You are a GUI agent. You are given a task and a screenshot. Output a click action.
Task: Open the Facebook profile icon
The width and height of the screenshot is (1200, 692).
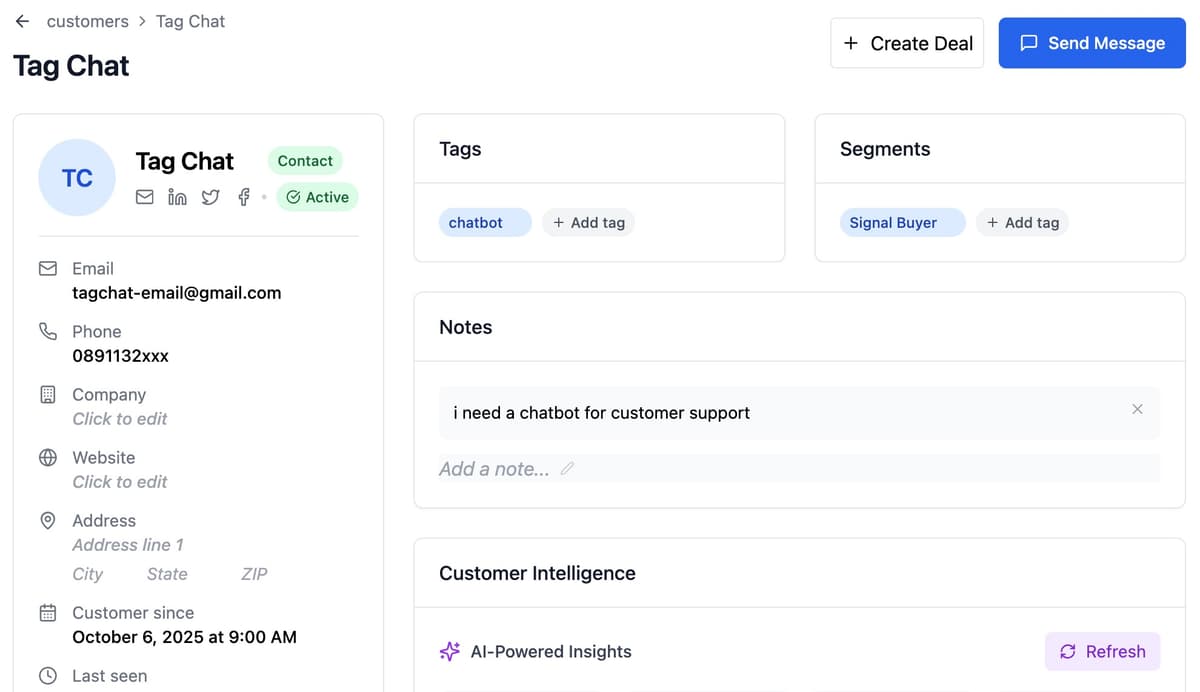pyautogui.click(x=243, y=197)
